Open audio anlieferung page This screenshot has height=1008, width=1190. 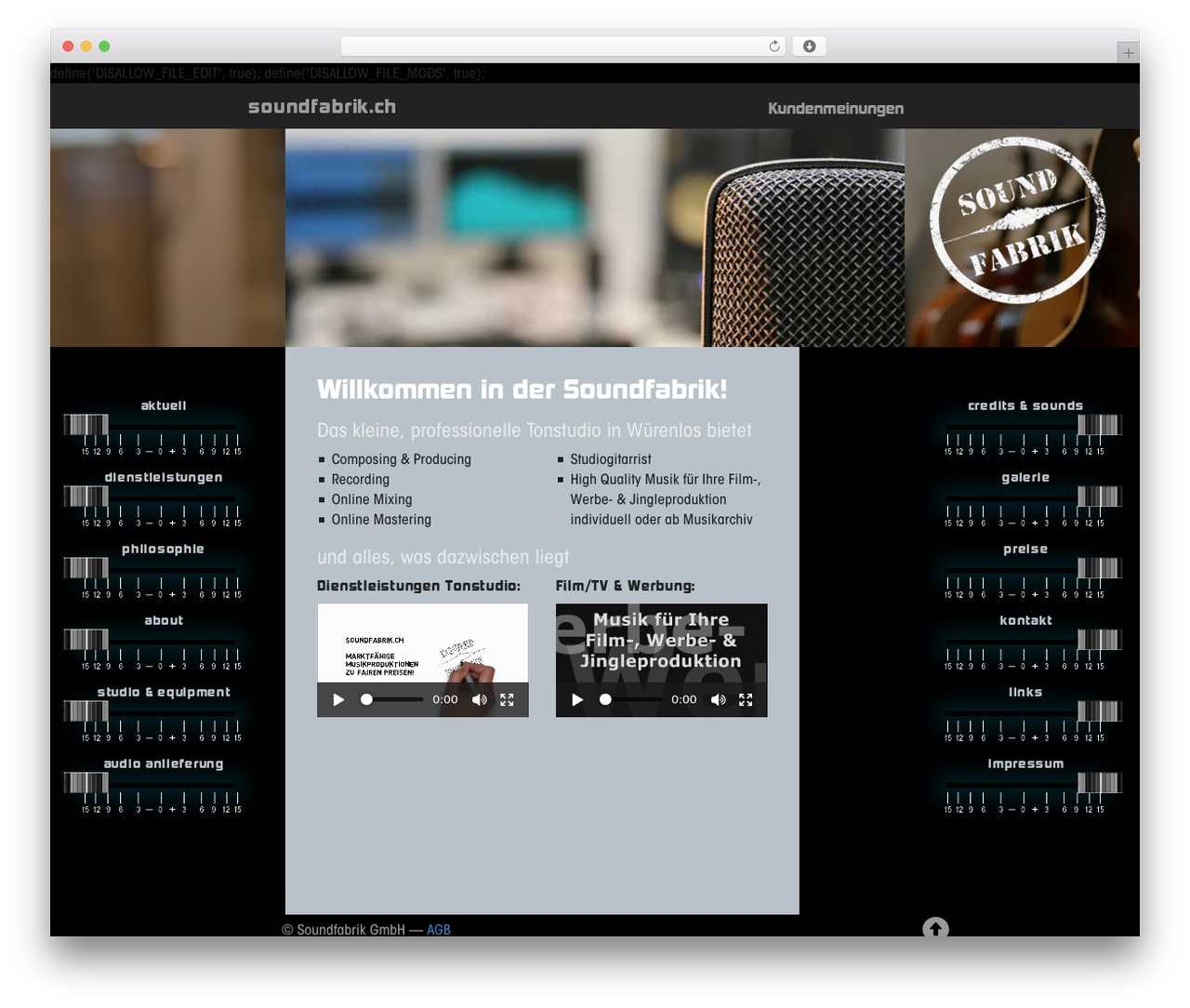coord(164,763)
